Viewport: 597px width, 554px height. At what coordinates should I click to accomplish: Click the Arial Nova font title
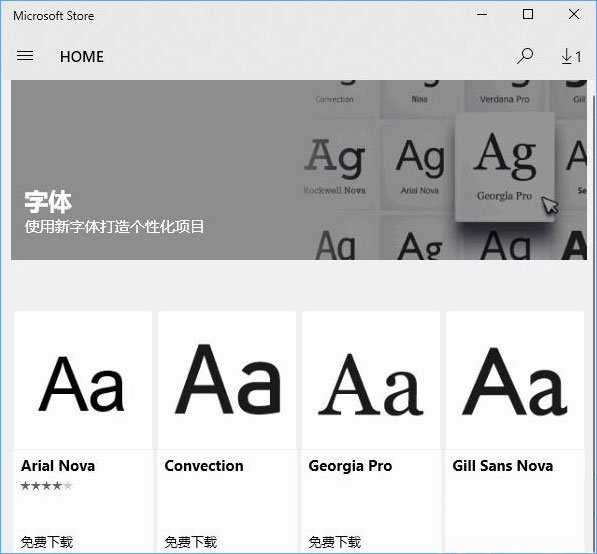click(x=58, y=466)
